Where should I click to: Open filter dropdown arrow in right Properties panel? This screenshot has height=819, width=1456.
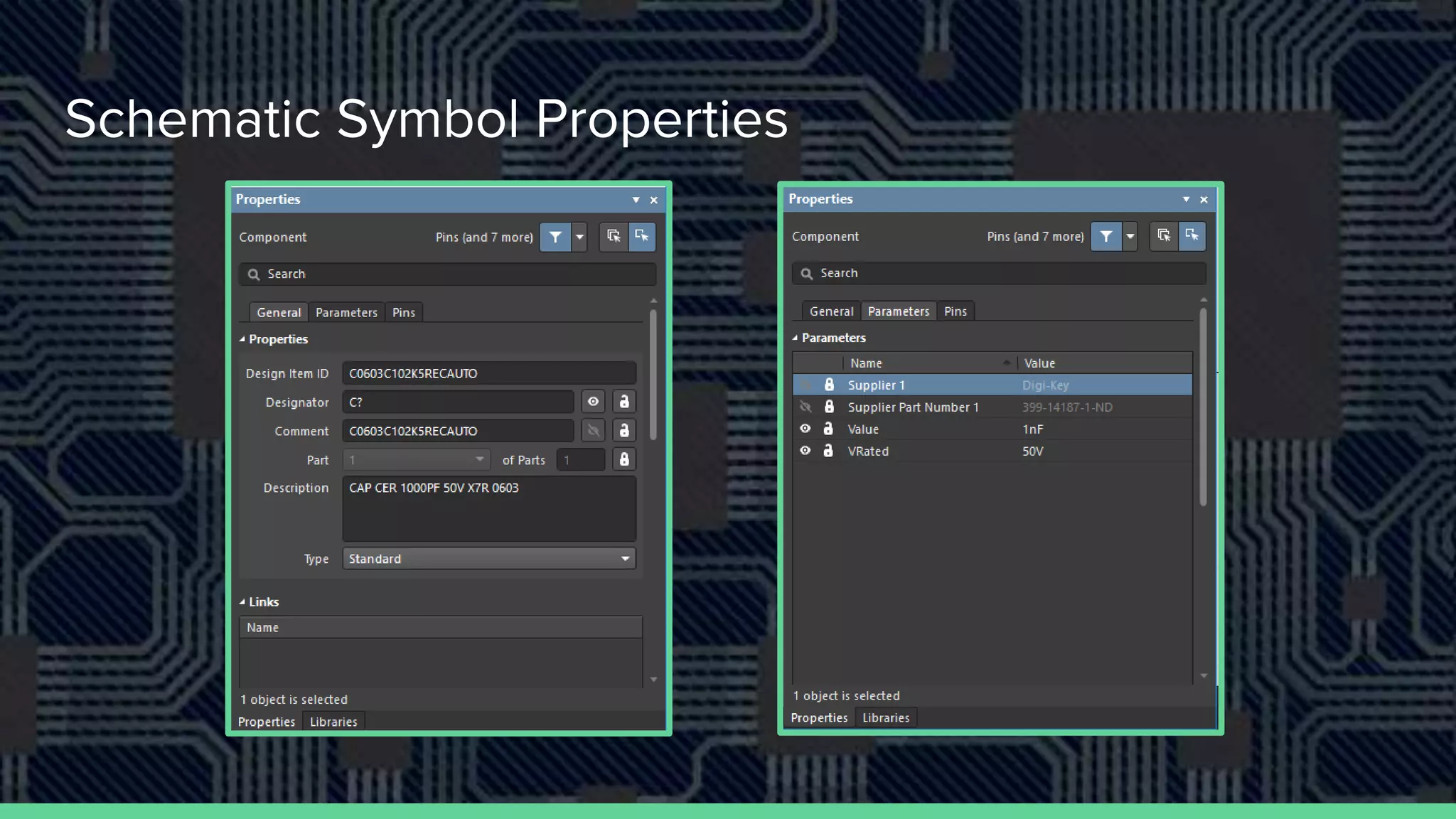point(1130,236)
